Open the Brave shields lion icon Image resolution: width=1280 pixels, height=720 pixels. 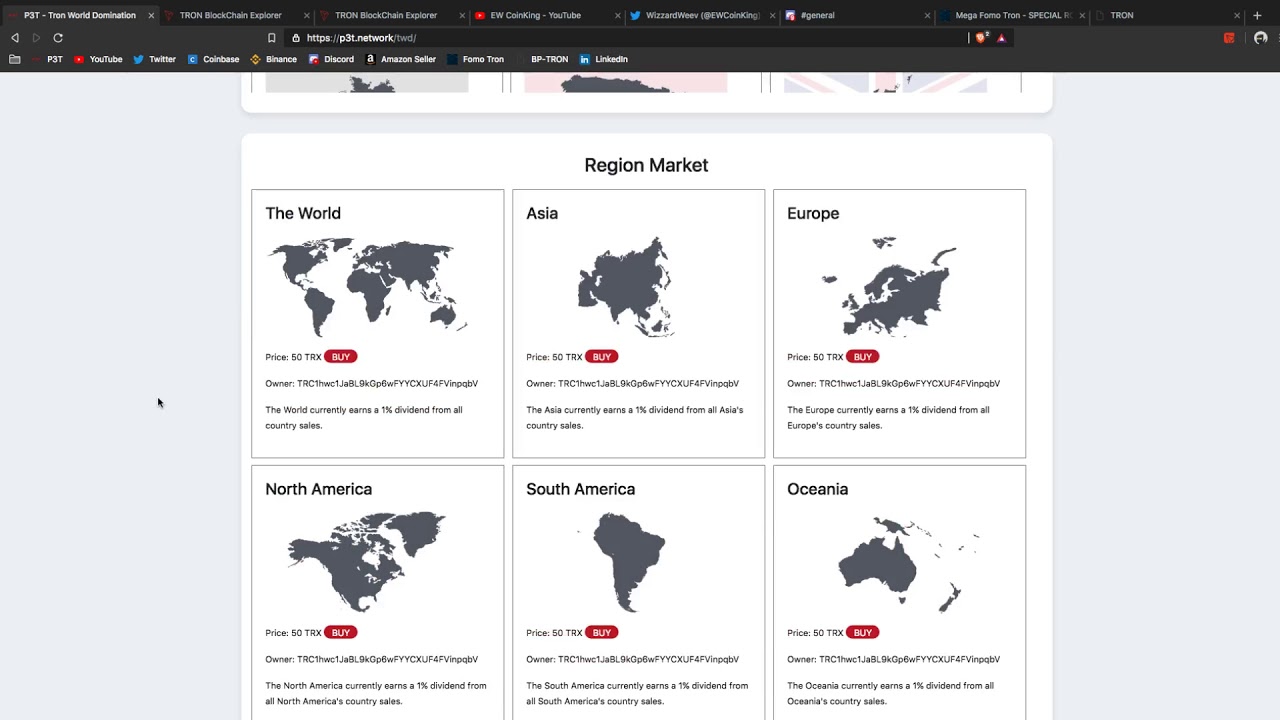pos(981,38)
